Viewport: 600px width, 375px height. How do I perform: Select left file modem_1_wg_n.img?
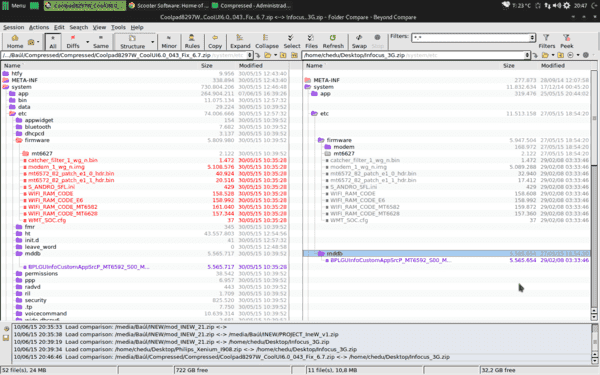click(56, 167)
